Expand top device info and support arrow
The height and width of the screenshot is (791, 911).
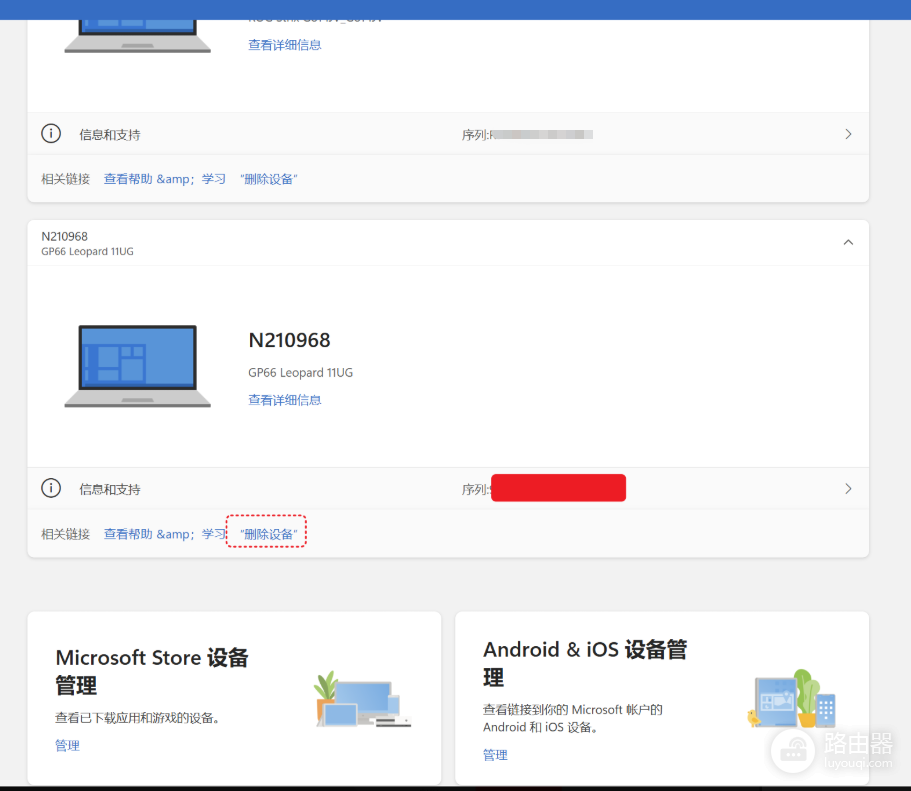848,134
